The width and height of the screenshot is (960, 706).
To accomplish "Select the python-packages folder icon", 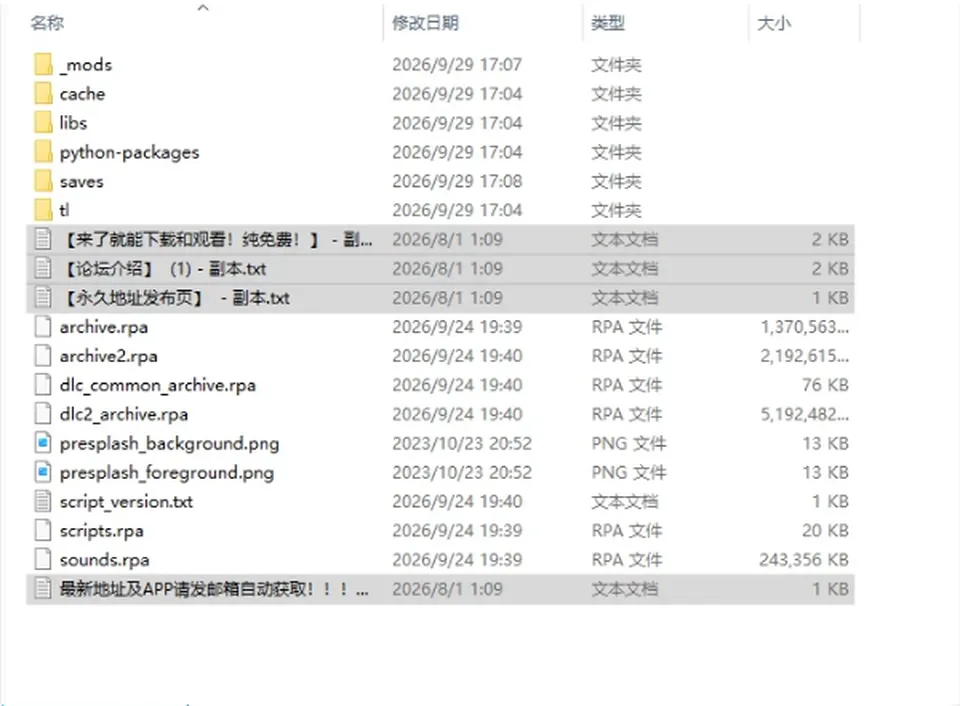I will (x=43, y=152).
